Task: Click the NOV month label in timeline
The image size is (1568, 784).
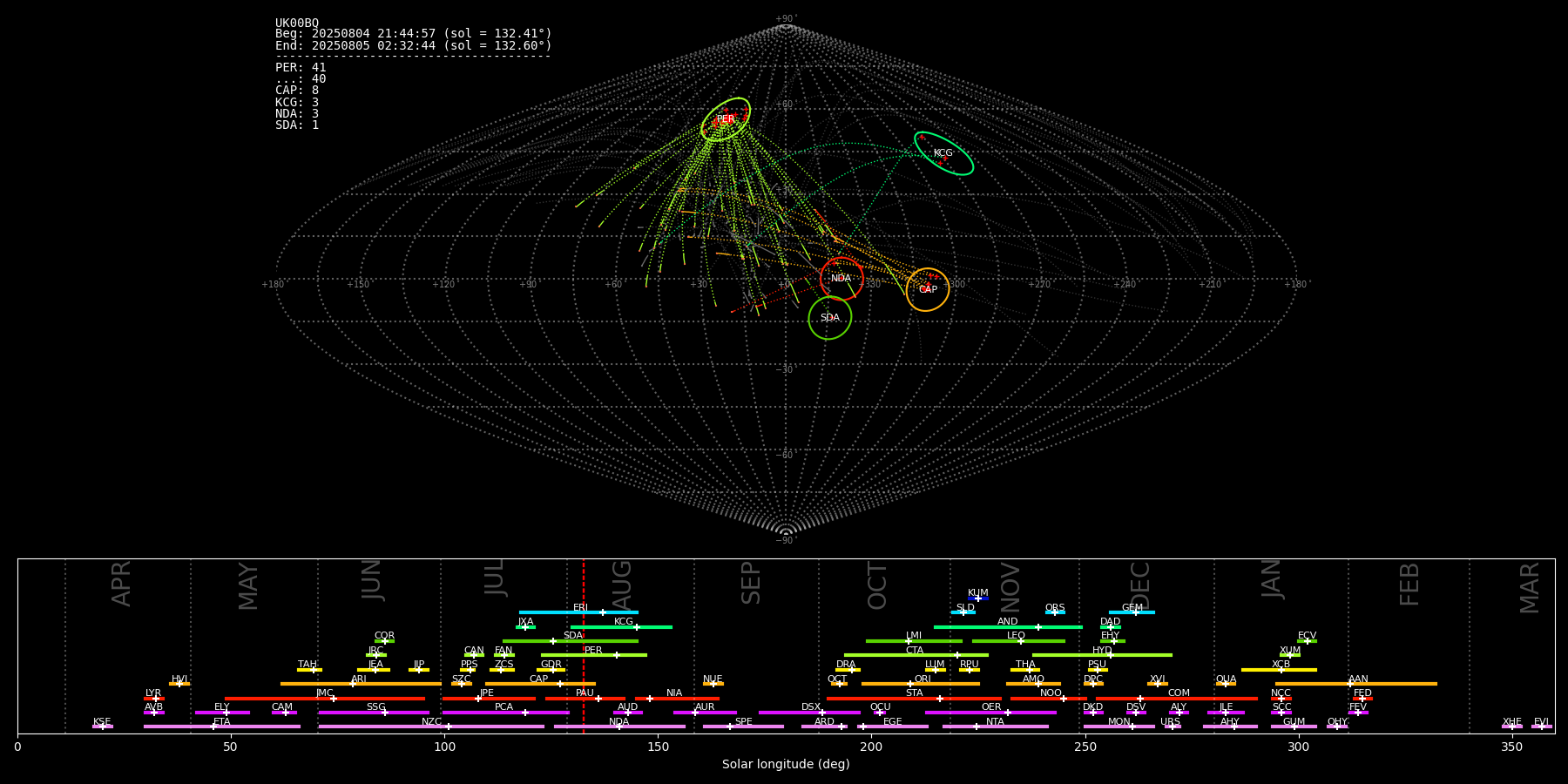Action: [x=1010, y=587]
